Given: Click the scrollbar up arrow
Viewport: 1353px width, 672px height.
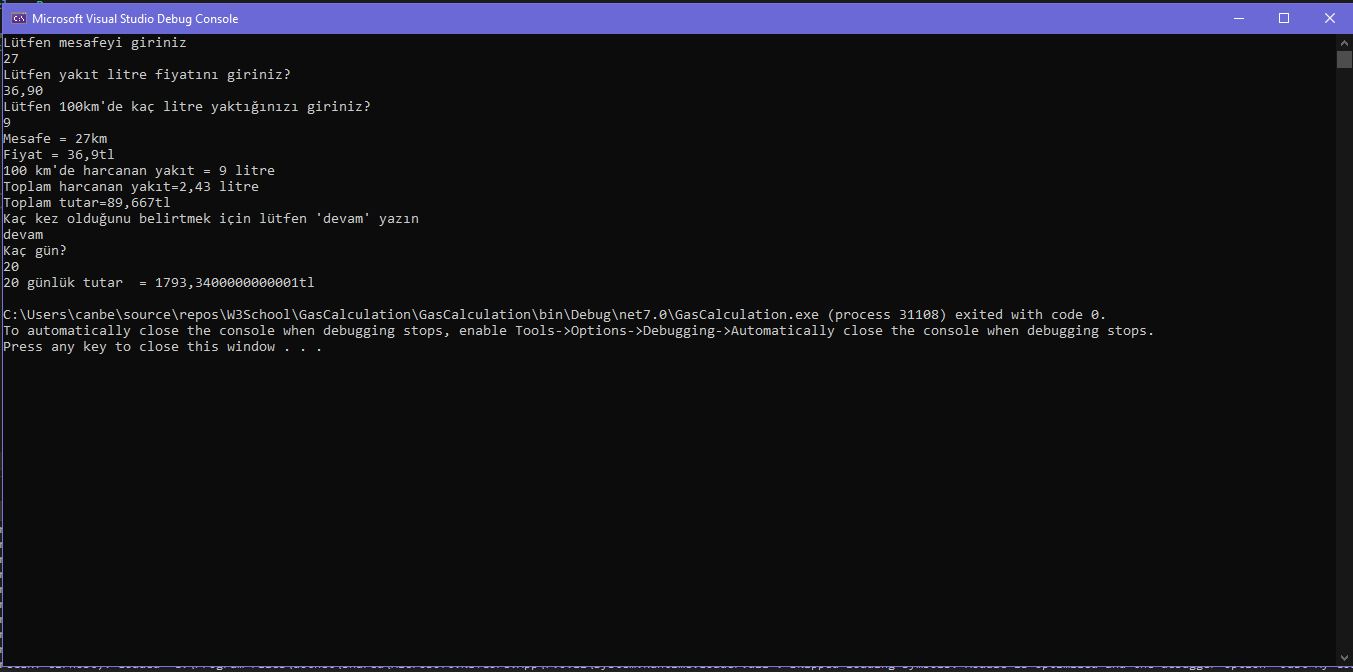Looking at the screenshot, I should (x=1344, y=42).
